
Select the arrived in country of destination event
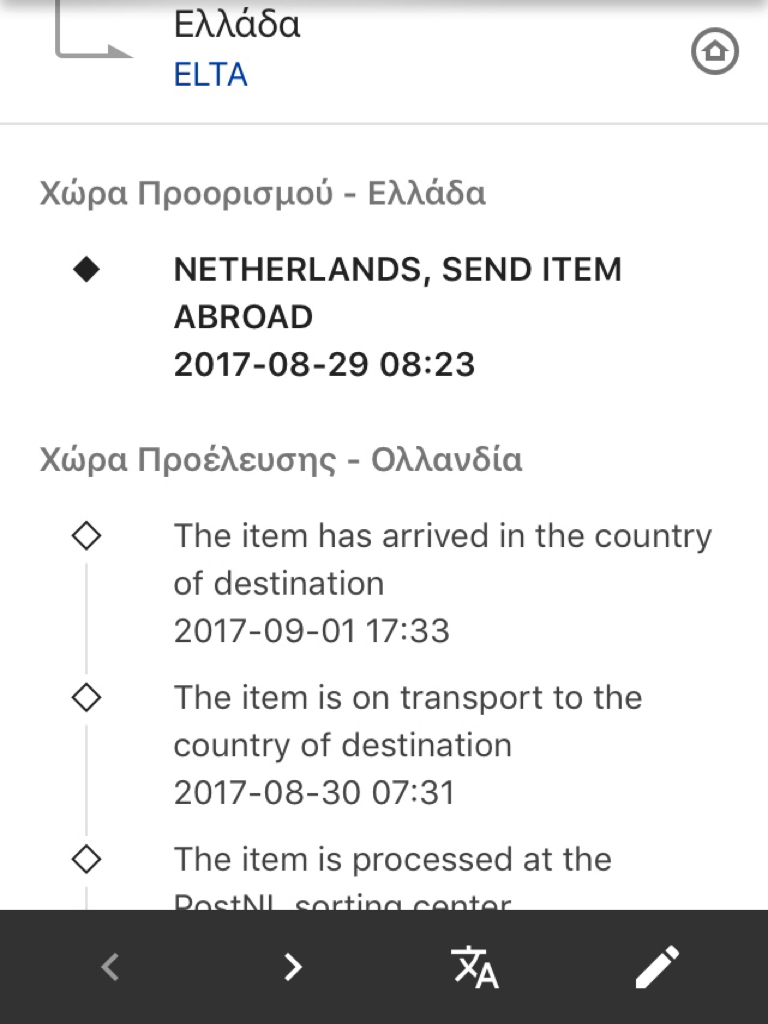pos(442,583)
